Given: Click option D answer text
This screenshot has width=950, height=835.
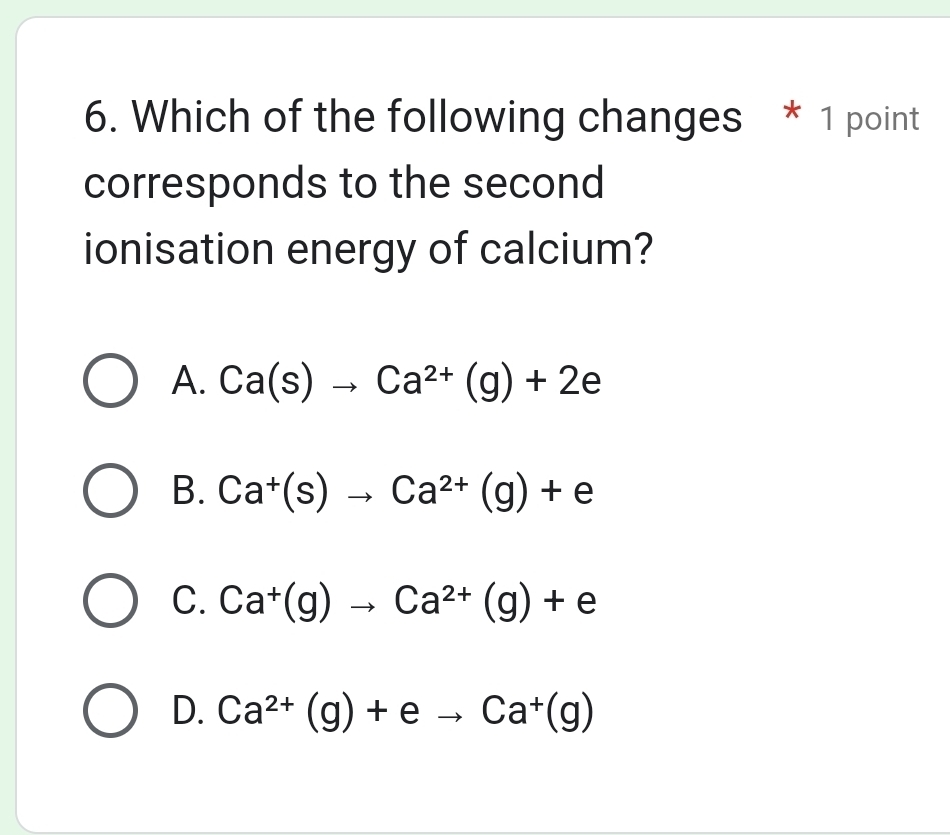Looking at the screenshot, I should coord(383,712).
